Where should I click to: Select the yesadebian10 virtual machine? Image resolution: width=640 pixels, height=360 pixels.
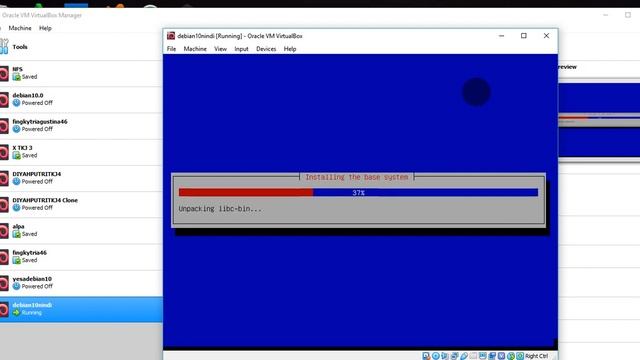coord(81,283)
